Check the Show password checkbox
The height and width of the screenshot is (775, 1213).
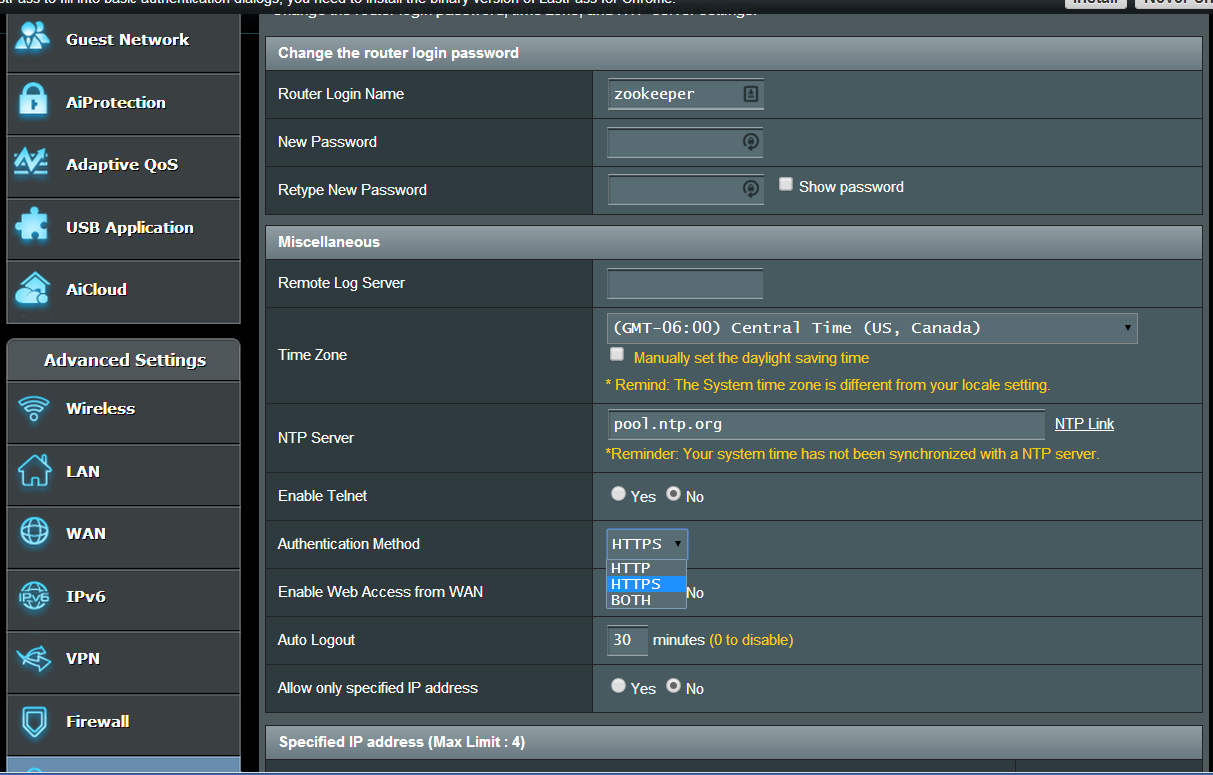pos(786,185)
